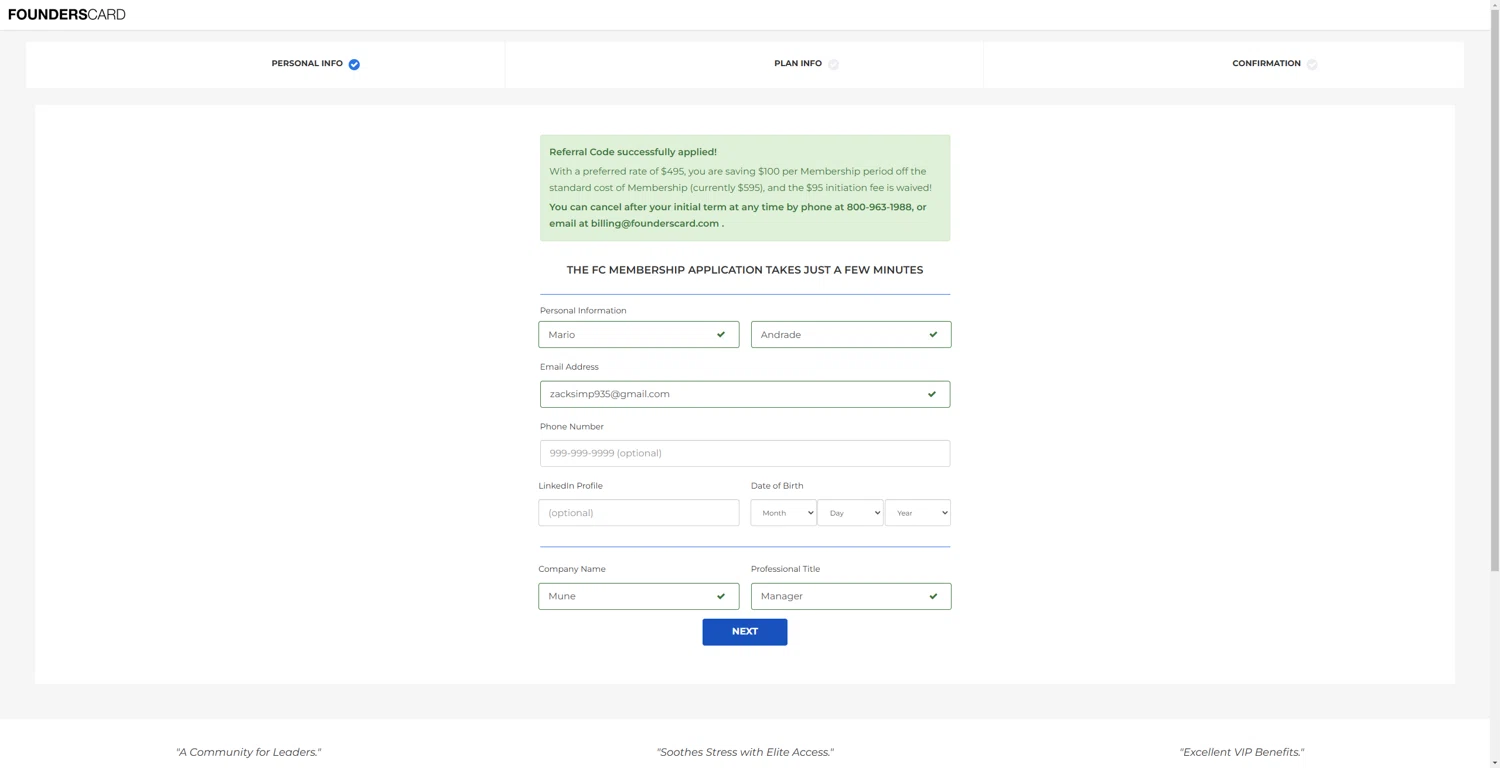
Task: Click the grey checkmark beside Confirmation
Action: (1312, 64)
